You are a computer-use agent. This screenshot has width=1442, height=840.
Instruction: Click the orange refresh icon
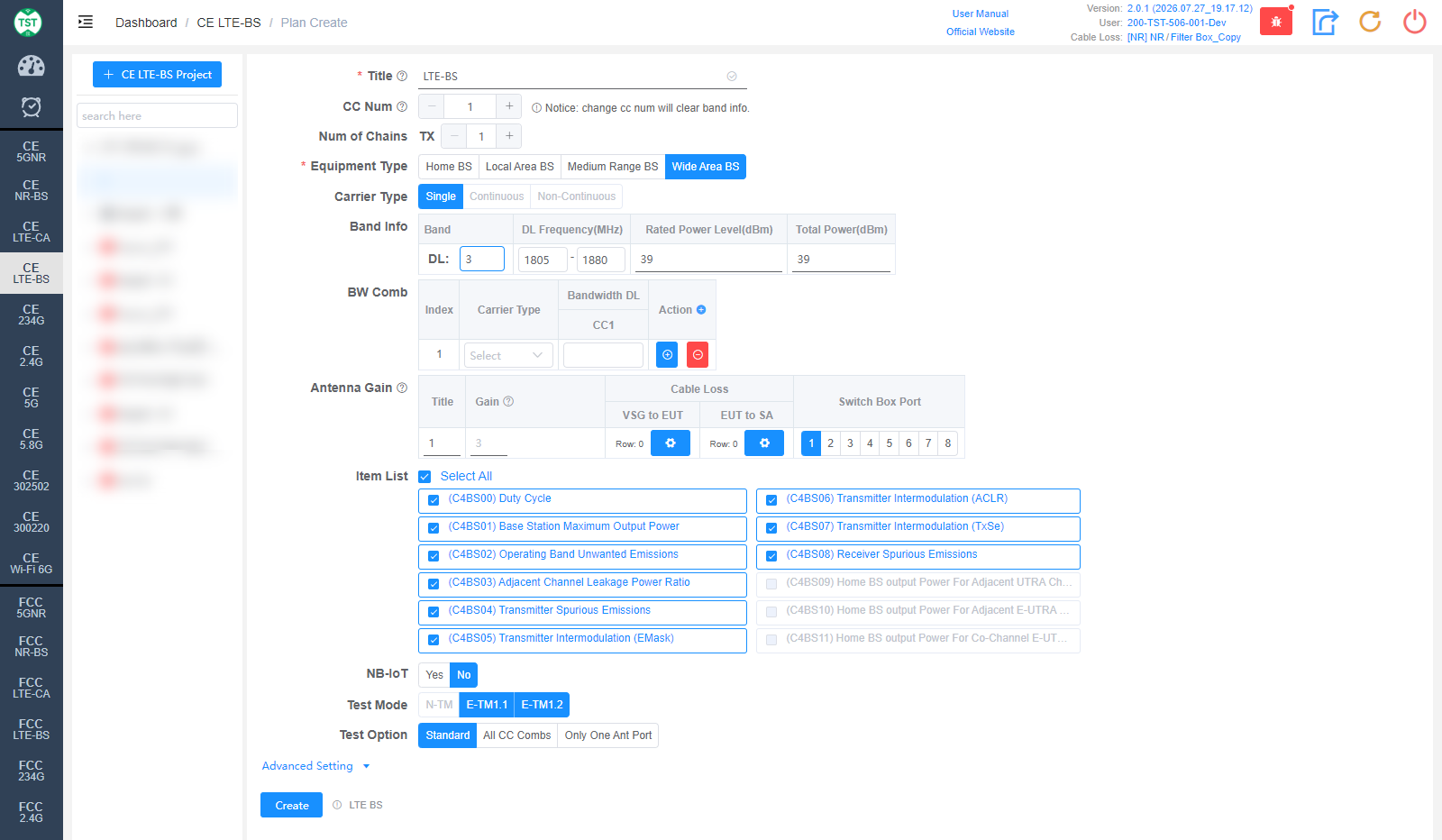click(x=1370, y=22)
